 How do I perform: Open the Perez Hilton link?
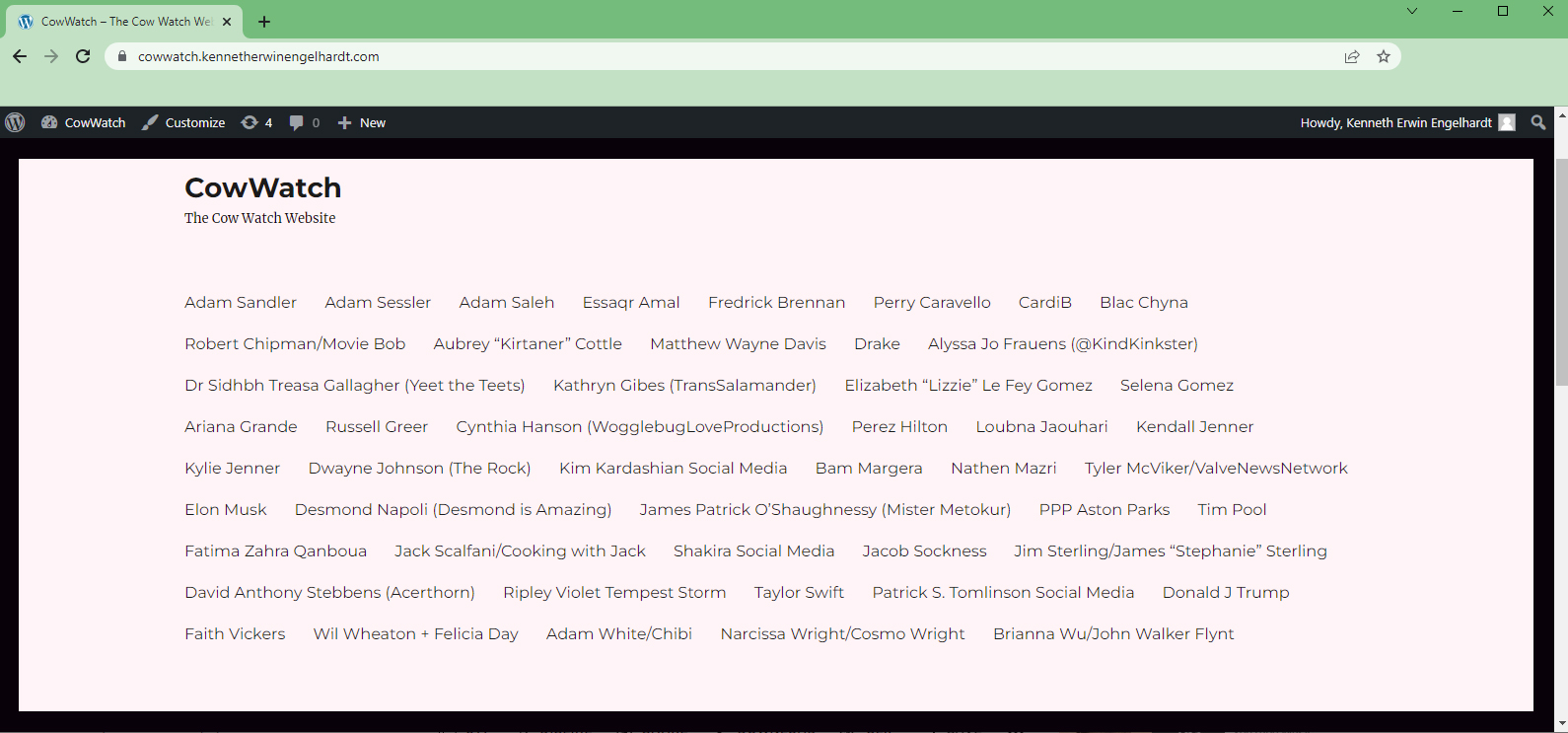pos(899,426)
